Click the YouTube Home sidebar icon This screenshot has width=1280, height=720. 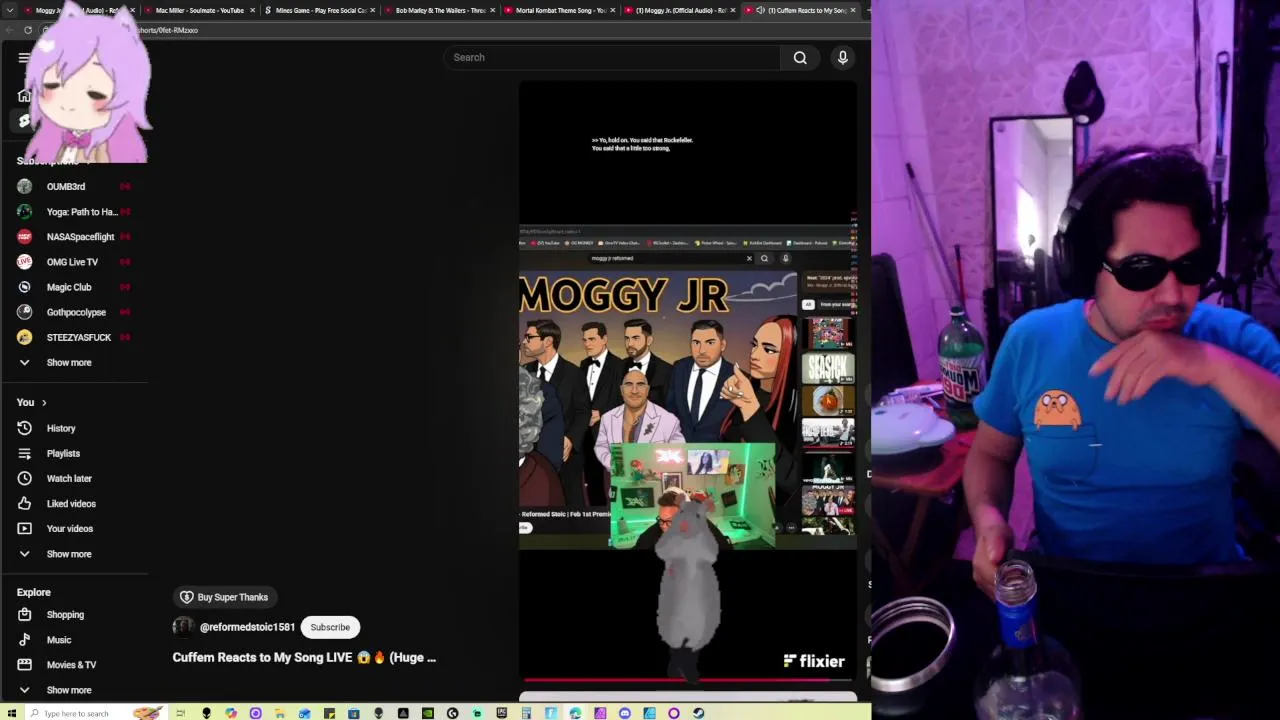(x=24, y=95)
